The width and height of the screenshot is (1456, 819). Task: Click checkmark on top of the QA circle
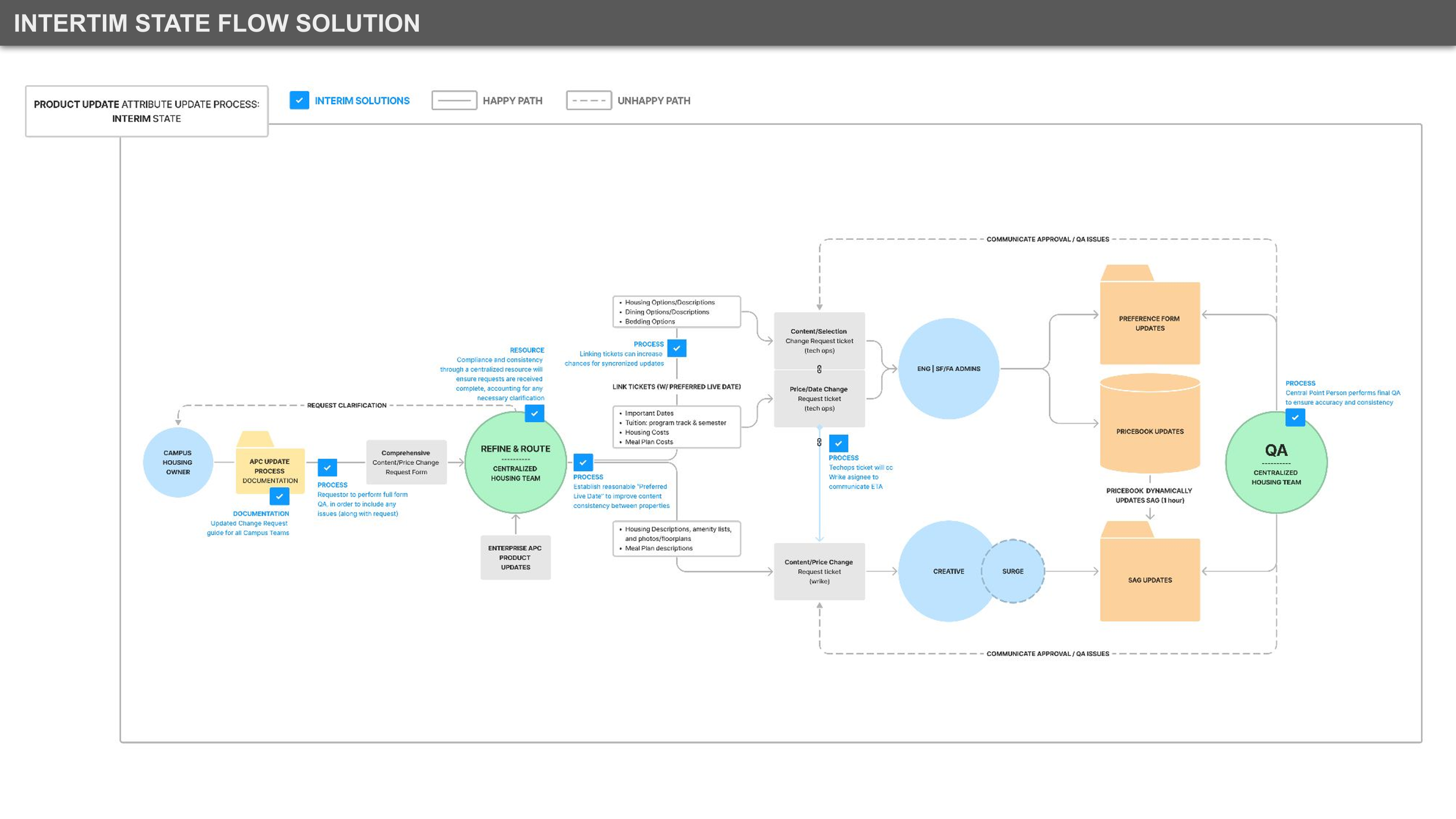(x=1295, y=418)
